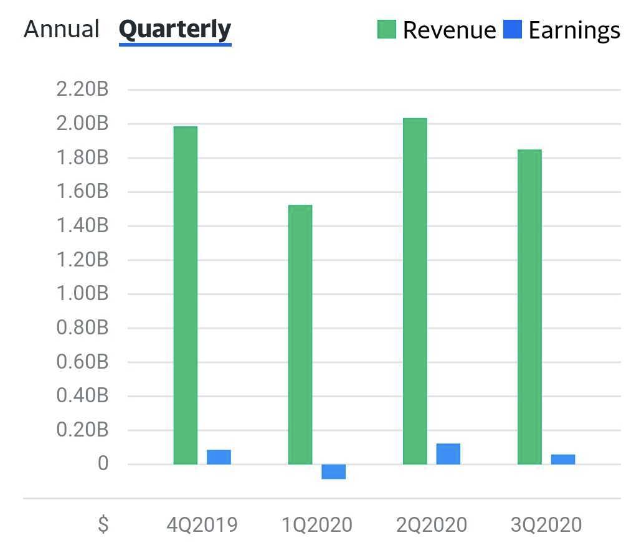Click the 1Q2020 green revenue bar

300,334
